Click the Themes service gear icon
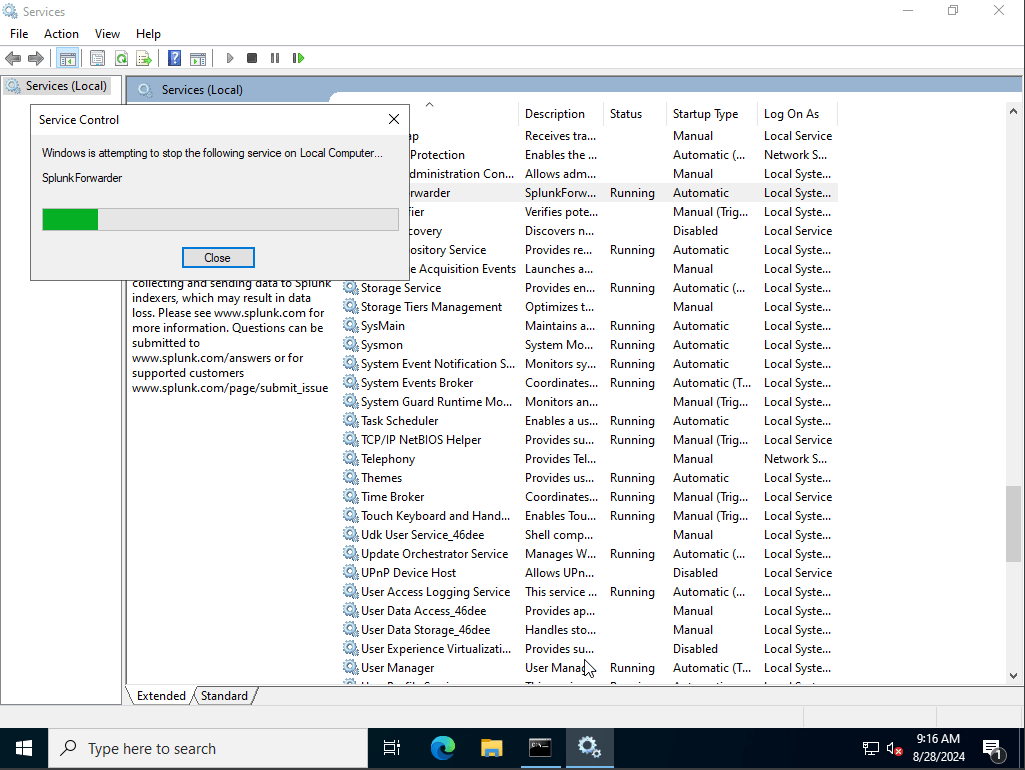The image size is (1025, 770). (x=351, y=477)
